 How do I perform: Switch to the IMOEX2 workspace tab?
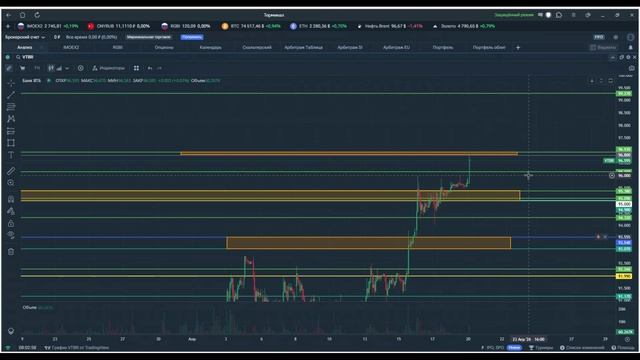(71, 47)
